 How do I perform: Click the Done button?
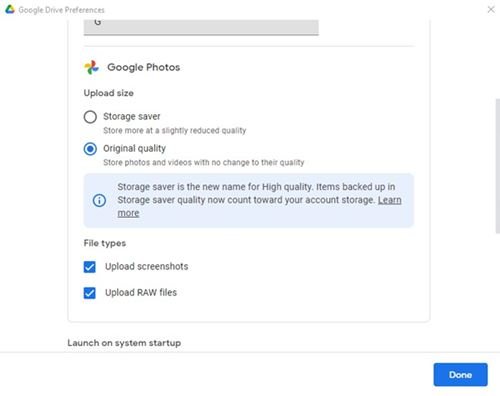[x=460, y=375]
